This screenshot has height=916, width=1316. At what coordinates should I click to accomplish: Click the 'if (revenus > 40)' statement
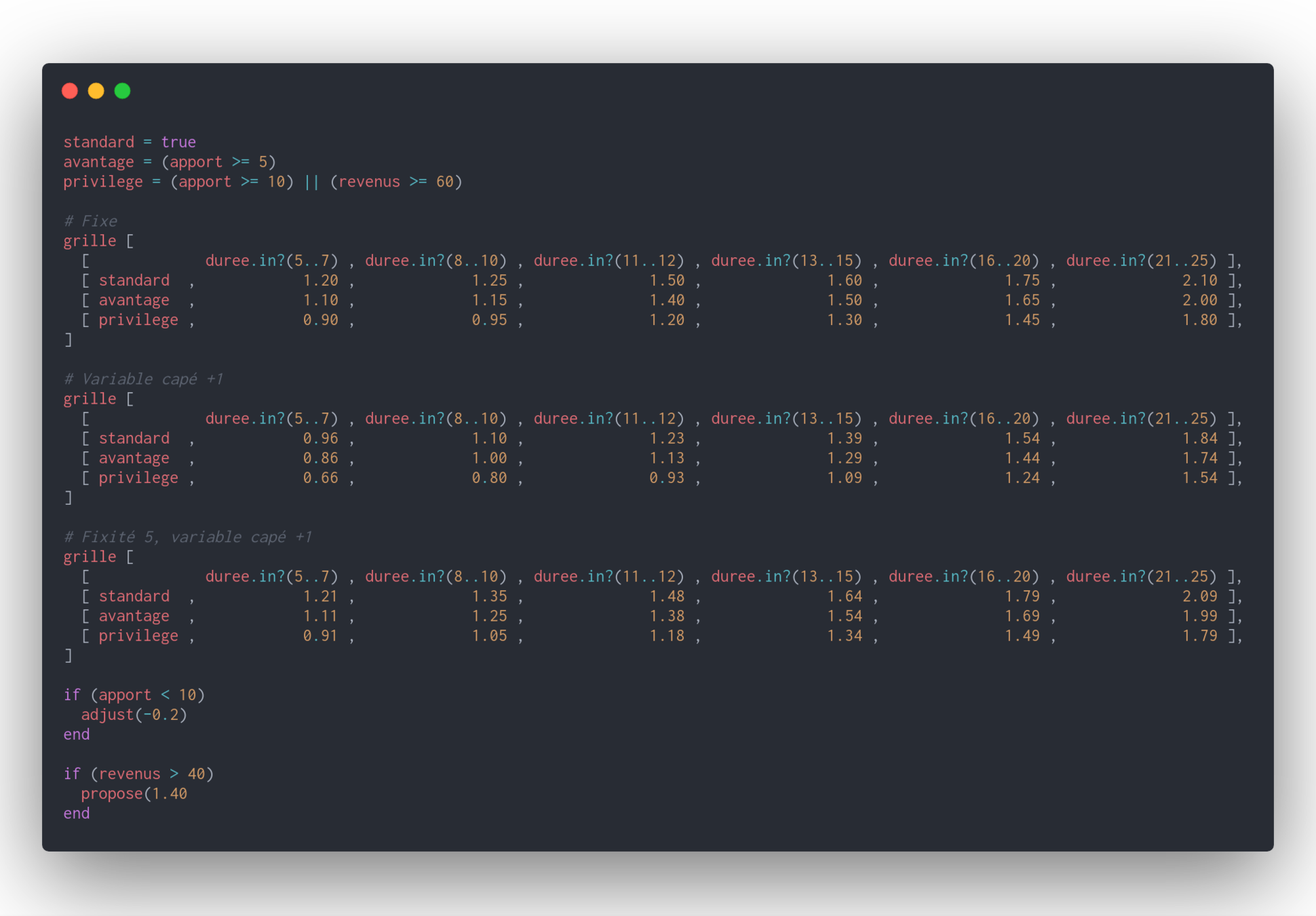[x=138, y=774]
